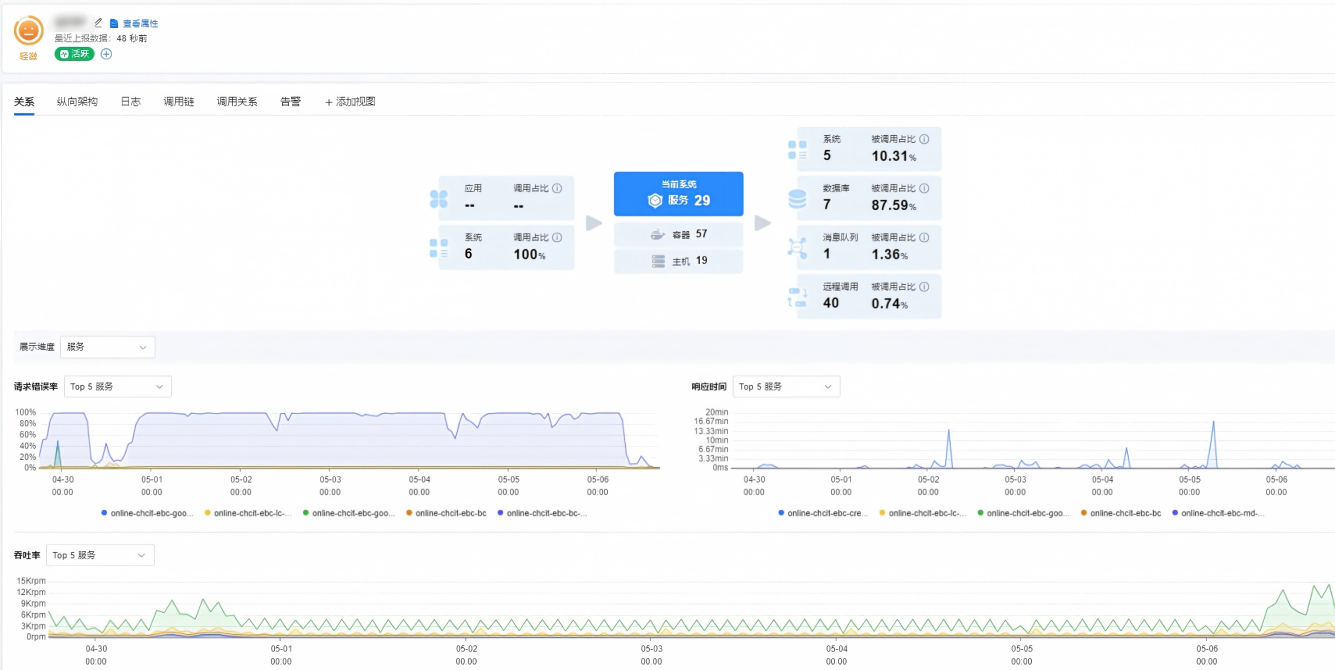Click the upstream 应用 clover icon
The width and height of the screenshot is (1335, 670).
coord(439,199)
